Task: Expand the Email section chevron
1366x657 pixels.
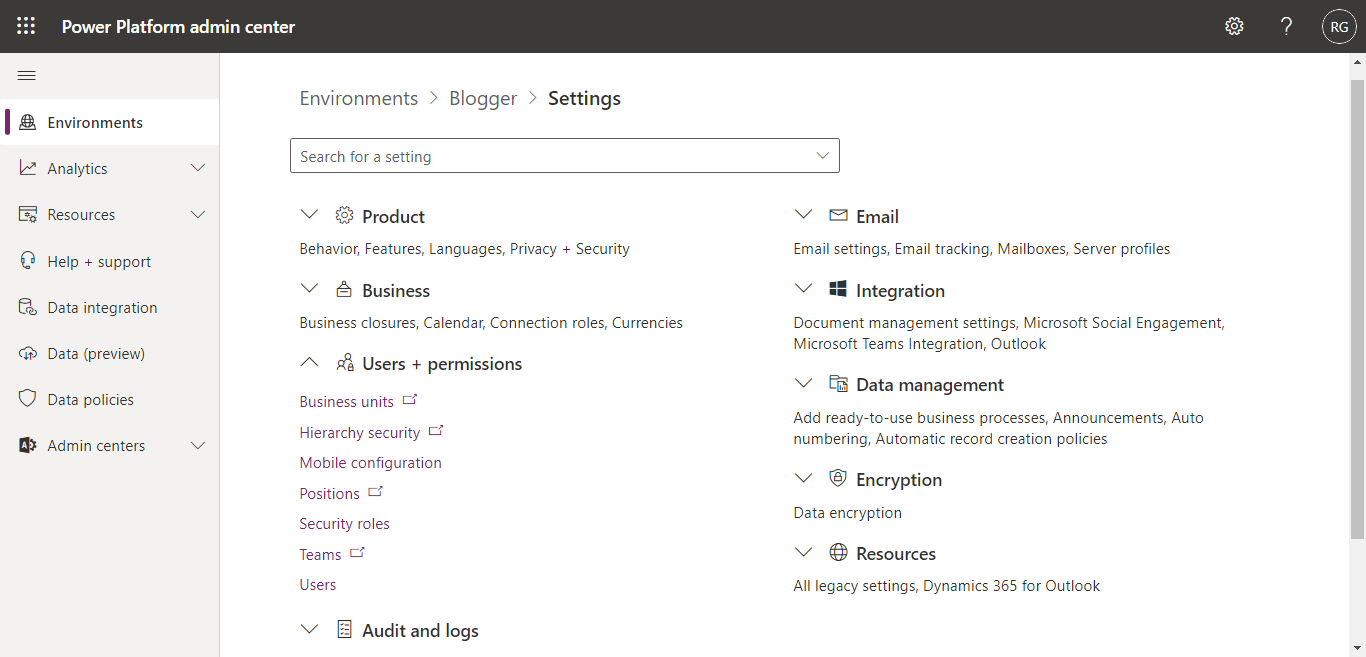Action: click(x=803, y=215)
